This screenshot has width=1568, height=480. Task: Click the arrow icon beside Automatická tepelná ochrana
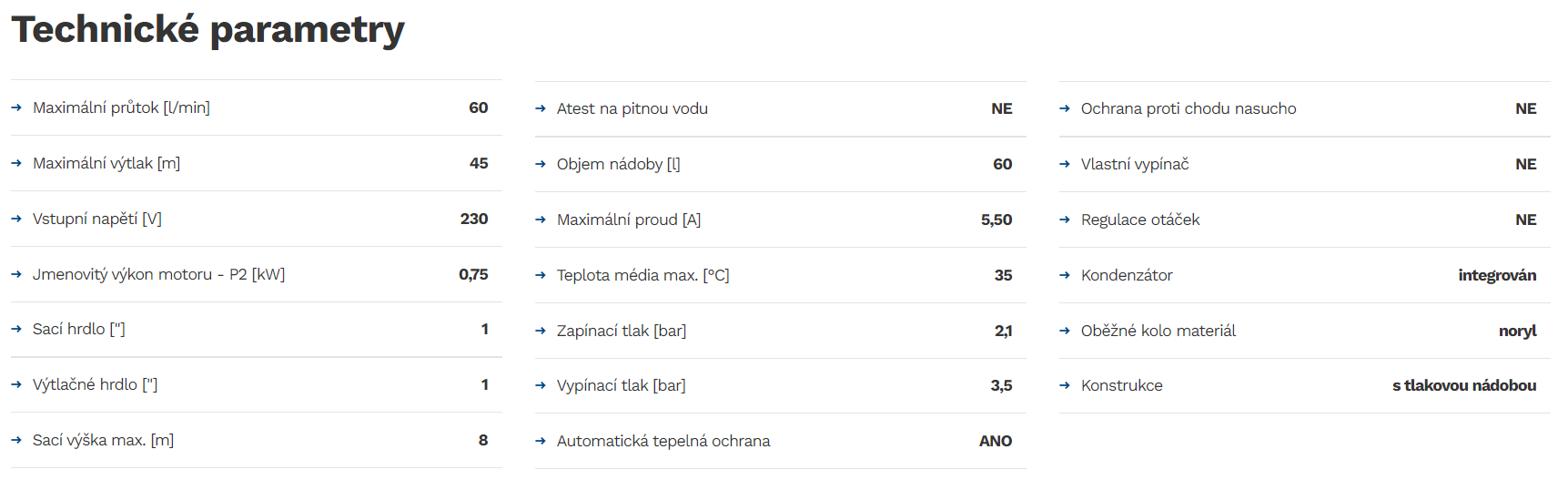[541, 441]
